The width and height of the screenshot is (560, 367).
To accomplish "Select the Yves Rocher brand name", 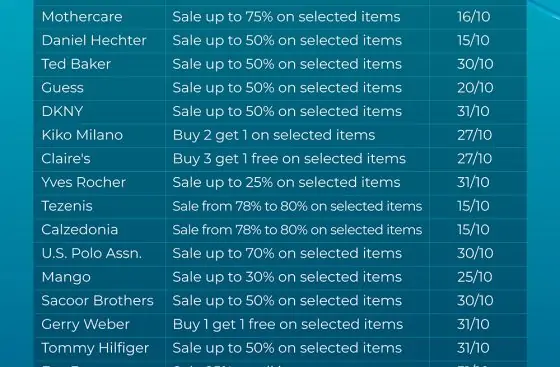I will pos(84,182).
